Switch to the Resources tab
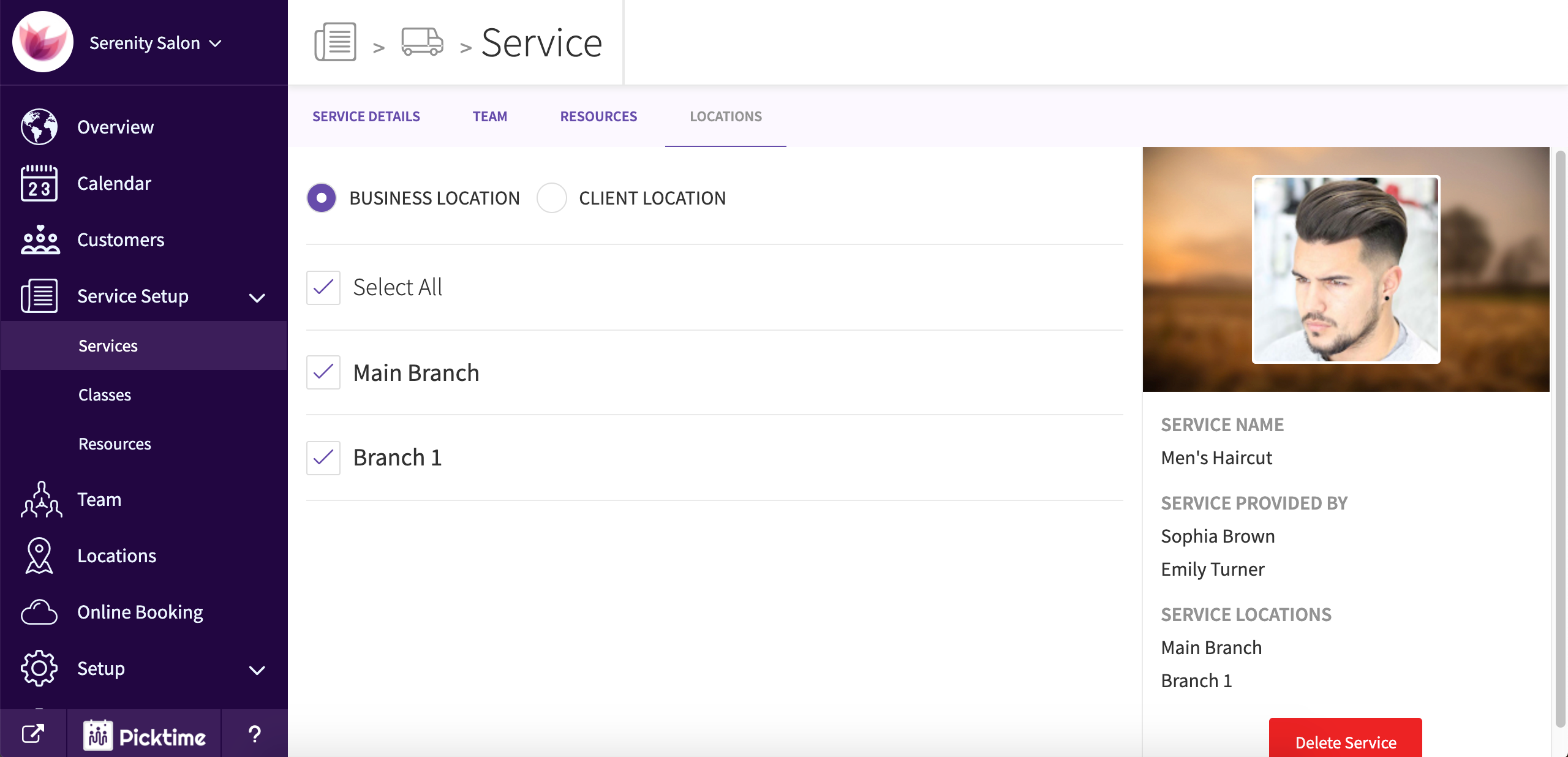 coord(598,116)
